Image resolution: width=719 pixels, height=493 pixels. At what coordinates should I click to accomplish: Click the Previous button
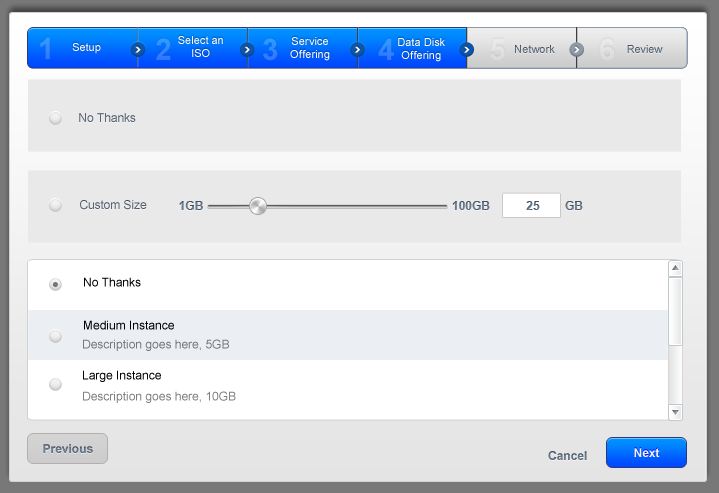[67, 449]
